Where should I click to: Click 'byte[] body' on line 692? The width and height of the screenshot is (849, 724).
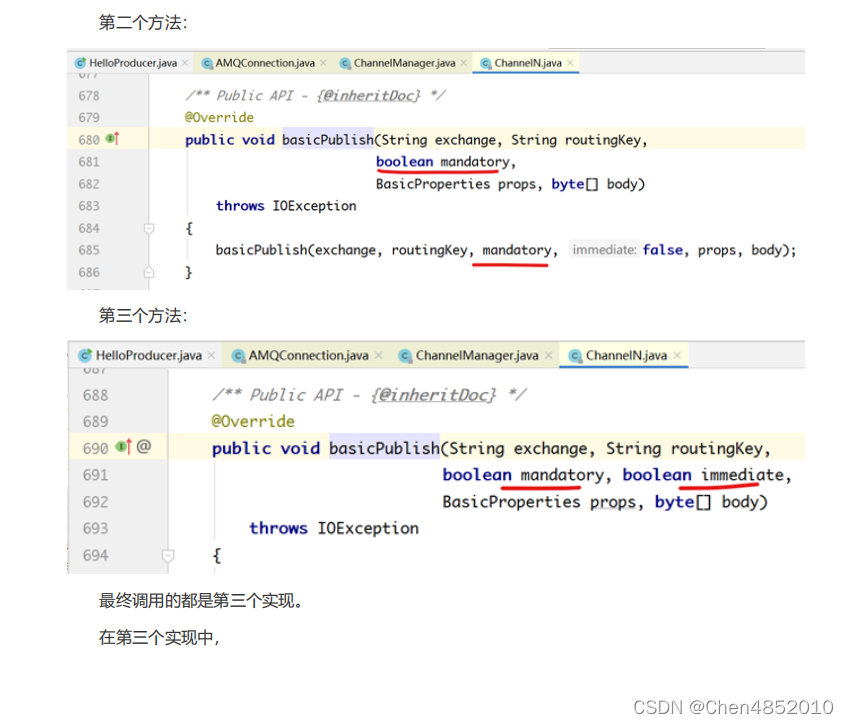(x=711, y=502)
